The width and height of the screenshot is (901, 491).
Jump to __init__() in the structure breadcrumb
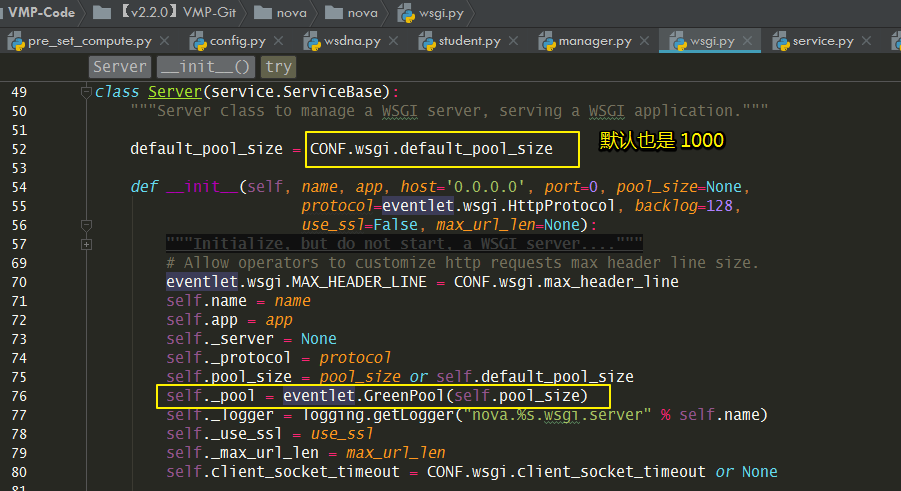[206, 67]
